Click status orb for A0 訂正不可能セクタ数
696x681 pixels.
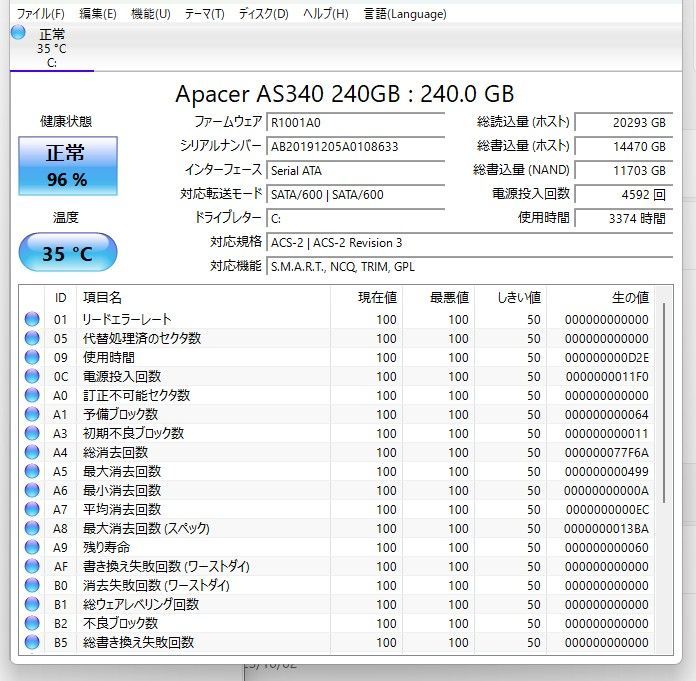point(32,395)
